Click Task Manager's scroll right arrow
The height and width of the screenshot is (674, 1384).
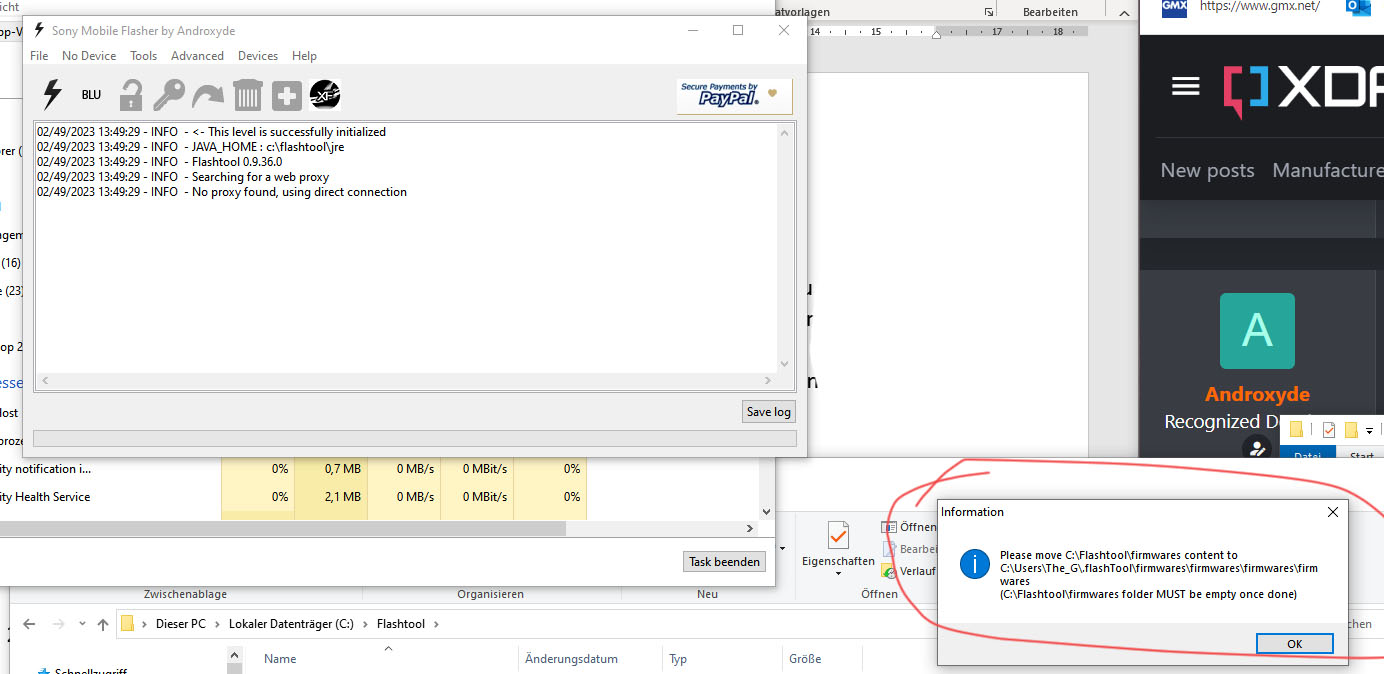click(750, 528)
